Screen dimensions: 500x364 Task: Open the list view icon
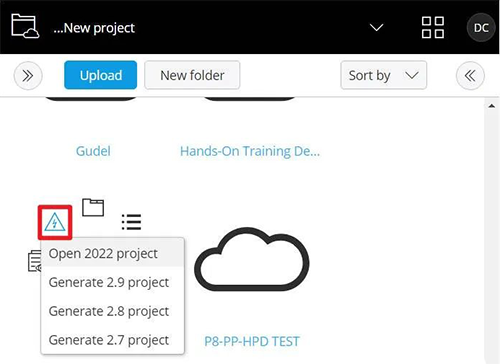tap(131, 222)
